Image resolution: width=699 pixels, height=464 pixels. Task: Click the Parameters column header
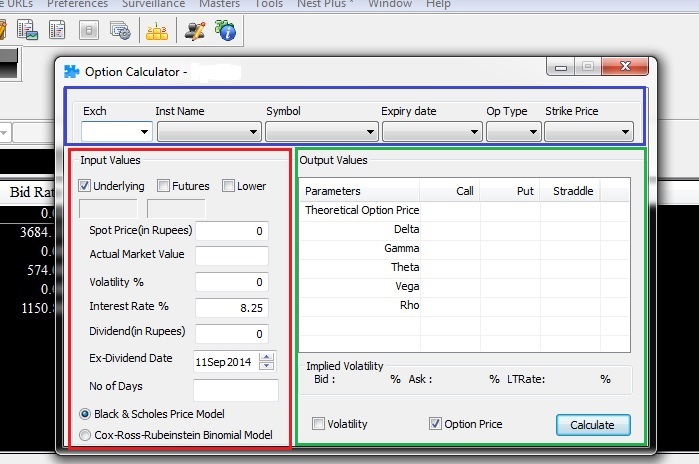coord(360,191)
